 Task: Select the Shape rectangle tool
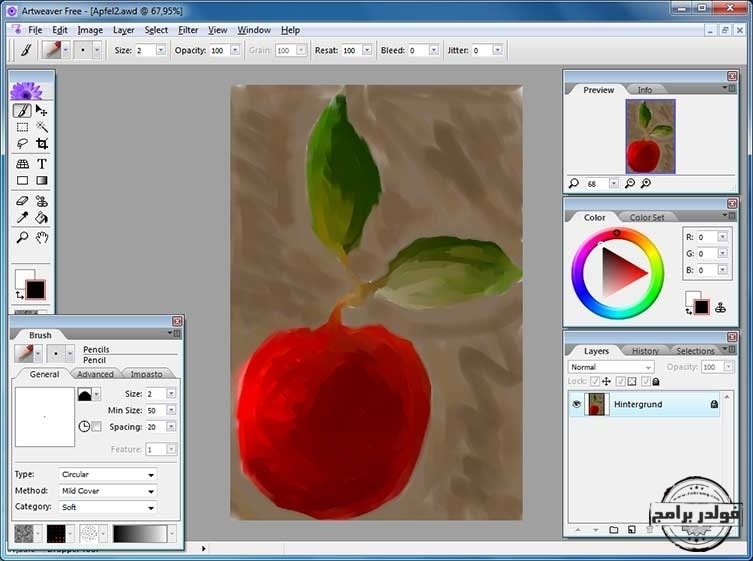pos(22,181)
